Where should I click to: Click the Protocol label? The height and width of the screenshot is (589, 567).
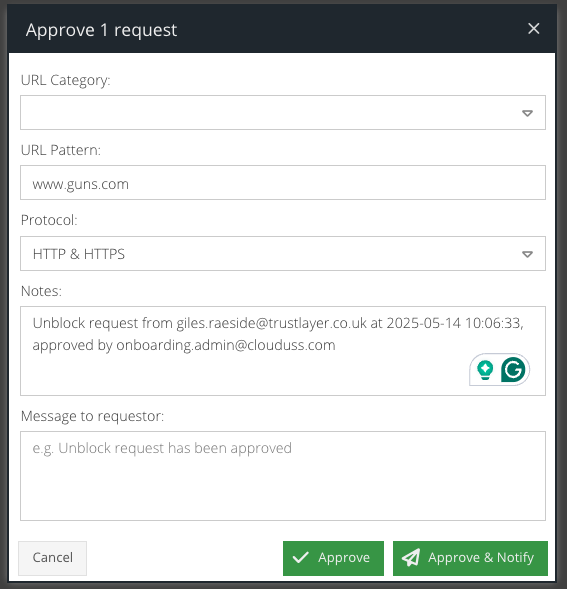(x=49, y=220)
